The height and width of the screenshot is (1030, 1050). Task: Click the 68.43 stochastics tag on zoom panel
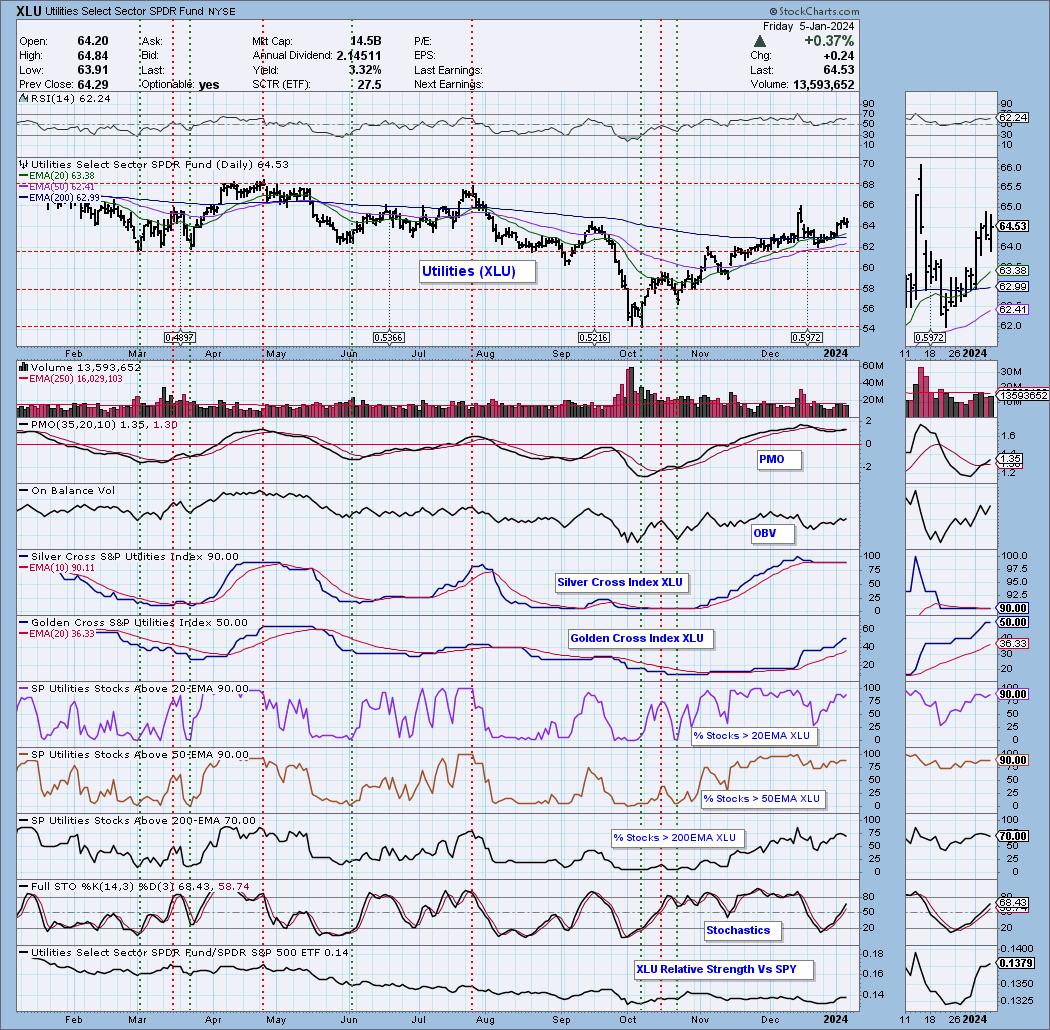pyautogui.click(x=1013, y=903)
